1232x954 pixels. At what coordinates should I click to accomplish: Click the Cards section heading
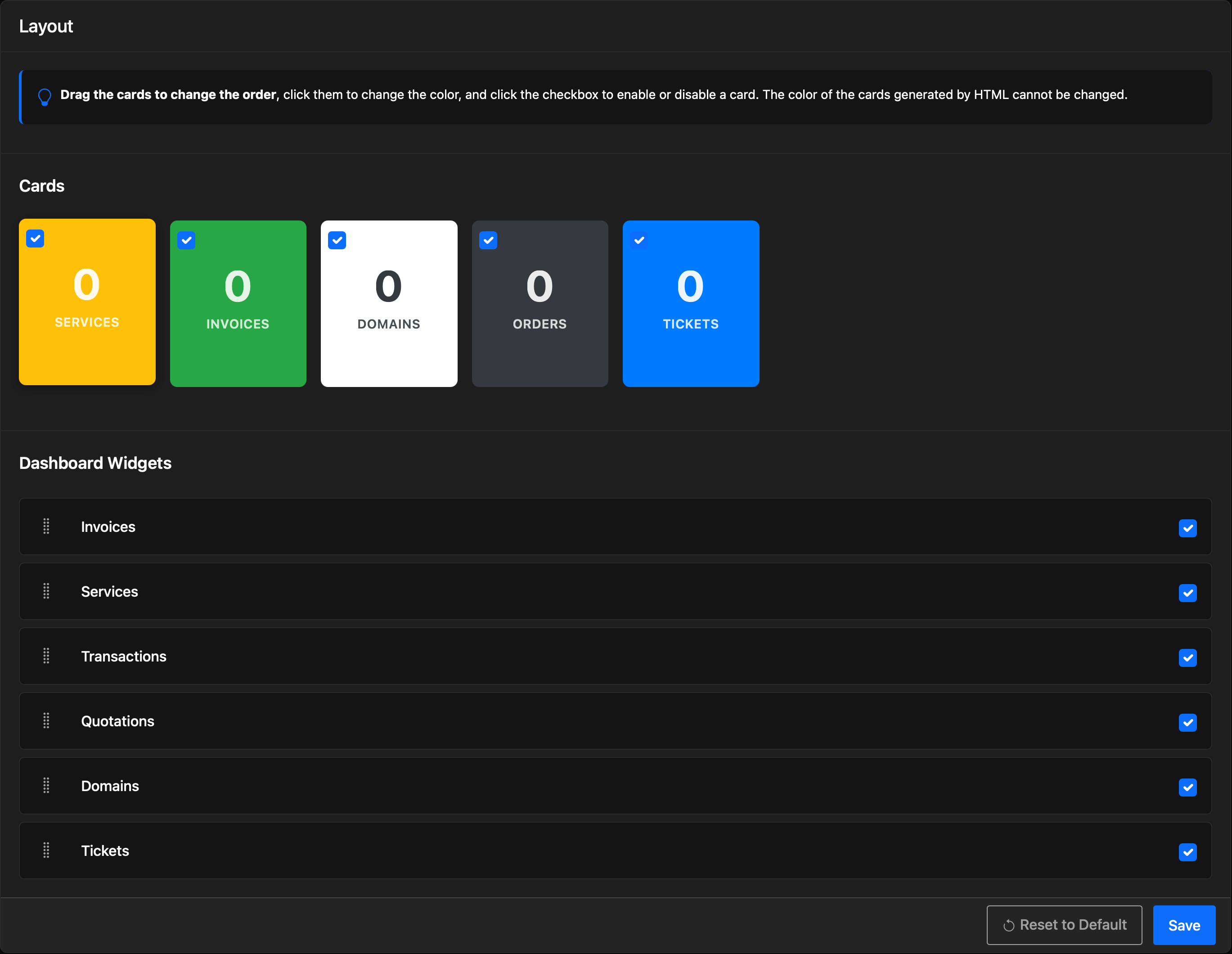pyautogui.click(x=42, y=186)
